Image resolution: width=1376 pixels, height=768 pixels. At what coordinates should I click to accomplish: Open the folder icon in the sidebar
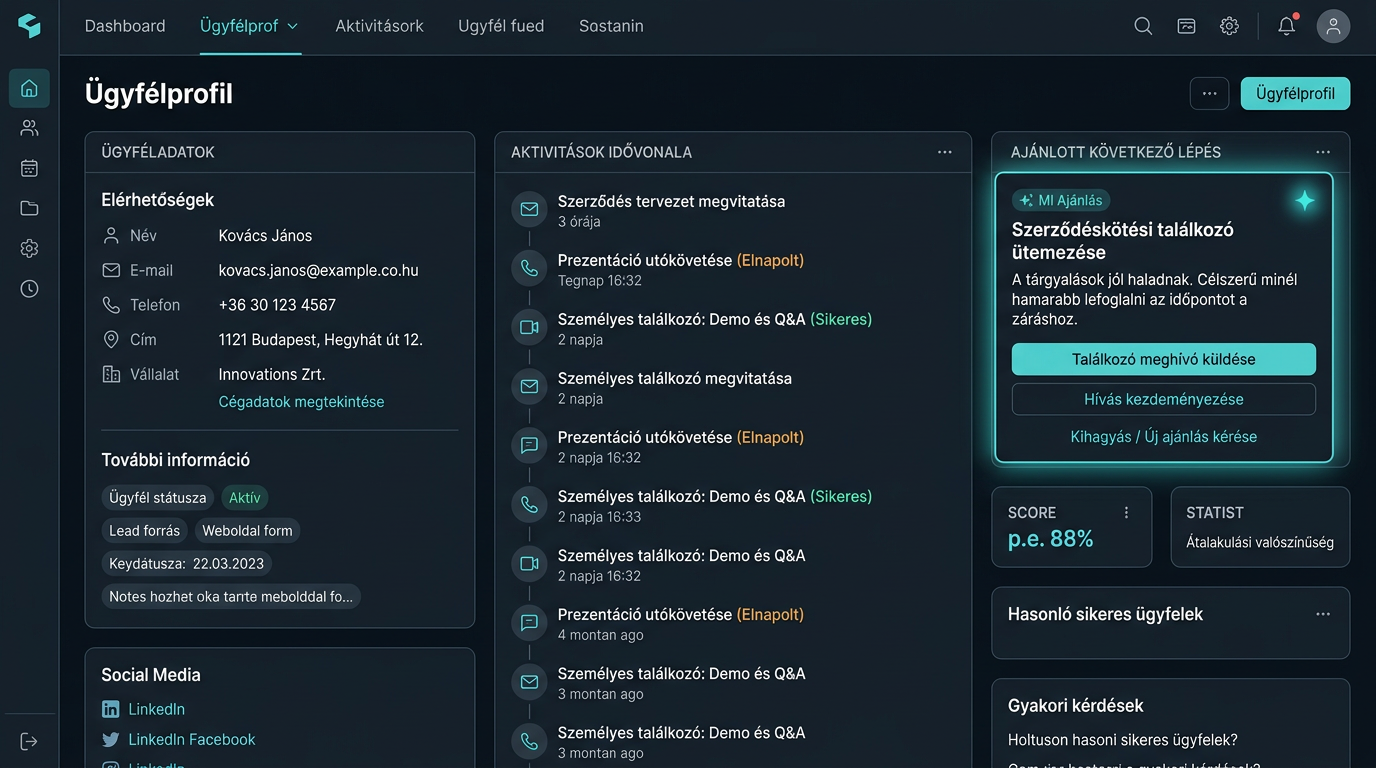click(x=29, y=208)
